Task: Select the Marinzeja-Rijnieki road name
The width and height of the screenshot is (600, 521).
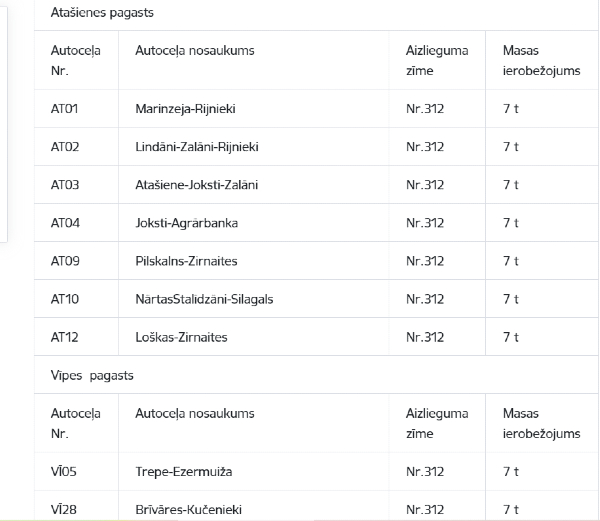Action: tap(185, 109)
